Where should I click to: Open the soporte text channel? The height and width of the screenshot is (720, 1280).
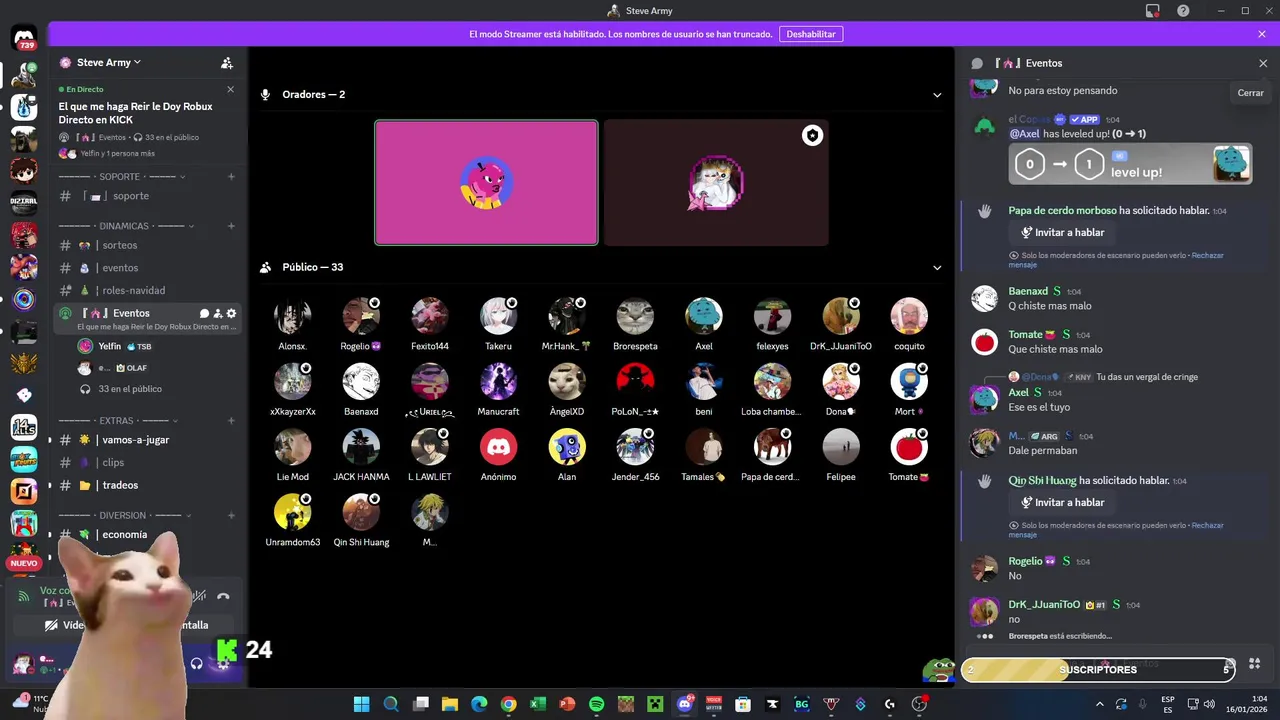(x=148, y=196)
